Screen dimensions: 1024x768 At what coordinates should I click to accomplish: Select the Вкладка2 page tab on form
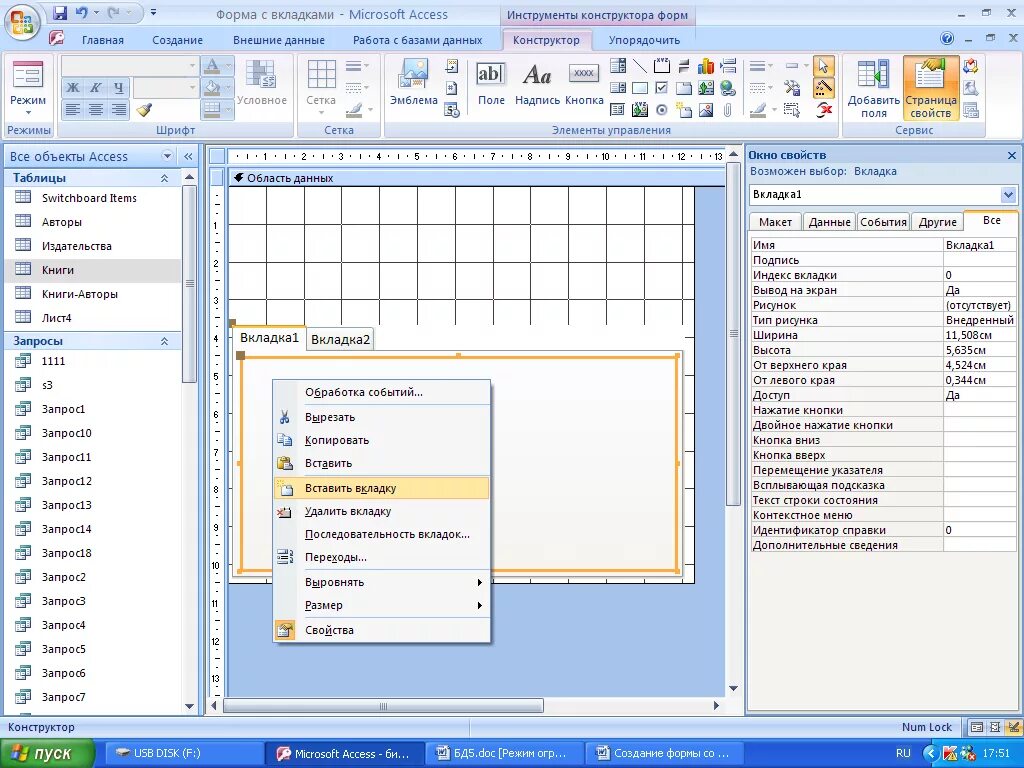click(x=340, y=340)
